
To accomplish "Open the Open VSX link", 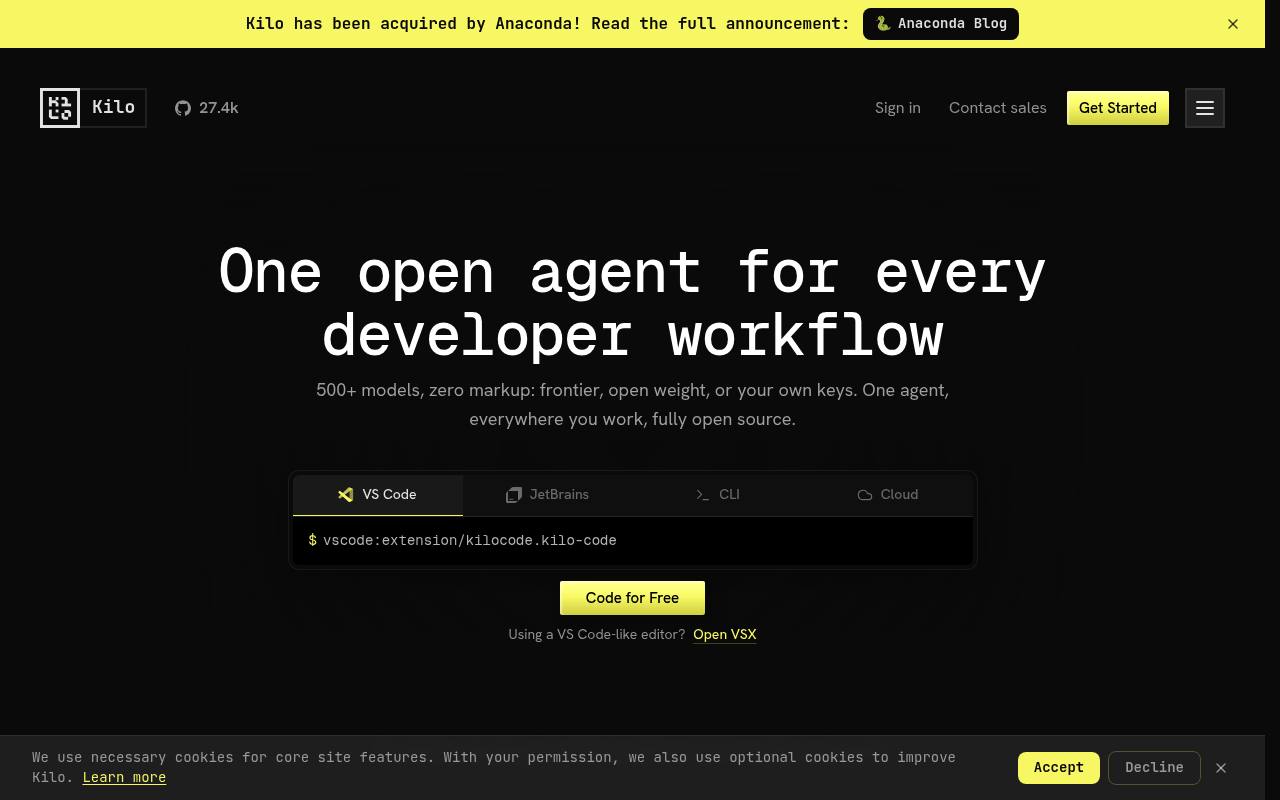I will [725, 635].
